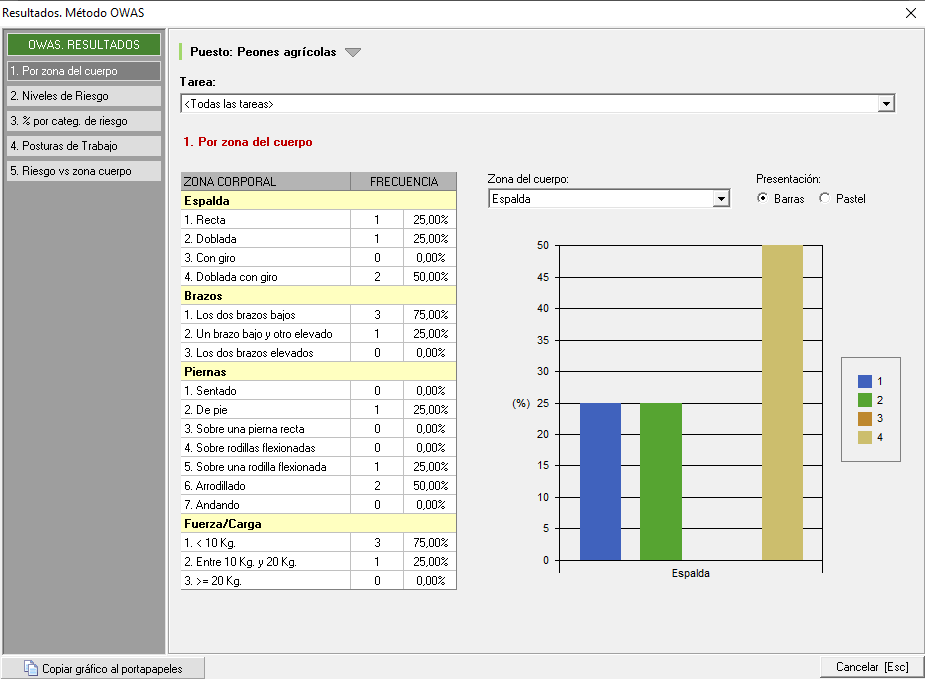
Task: Open the Tarea dropdown list
Action: click(x=885, y=104)
